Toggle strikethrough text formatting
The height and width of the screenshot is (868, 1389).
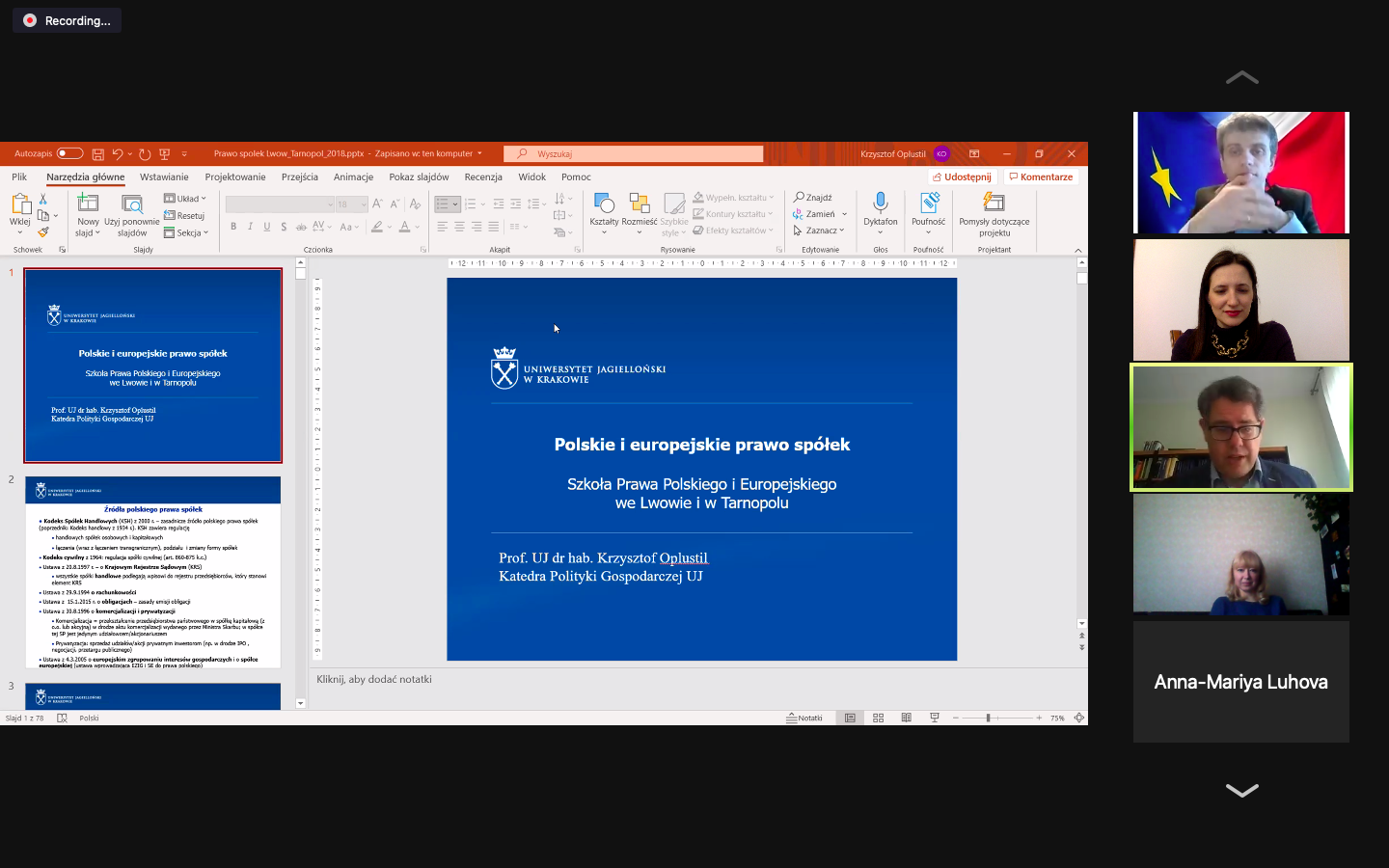[301, 227]
